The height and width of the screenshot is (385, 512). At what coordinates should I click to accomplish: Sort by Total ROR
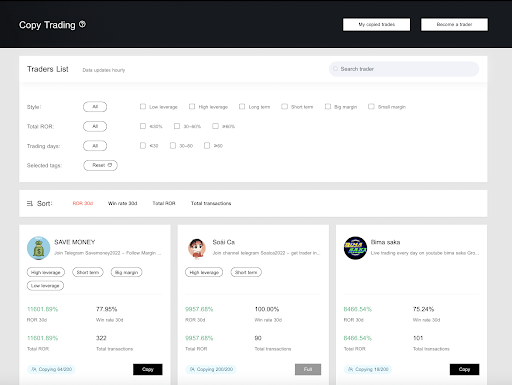coord(164,203)
